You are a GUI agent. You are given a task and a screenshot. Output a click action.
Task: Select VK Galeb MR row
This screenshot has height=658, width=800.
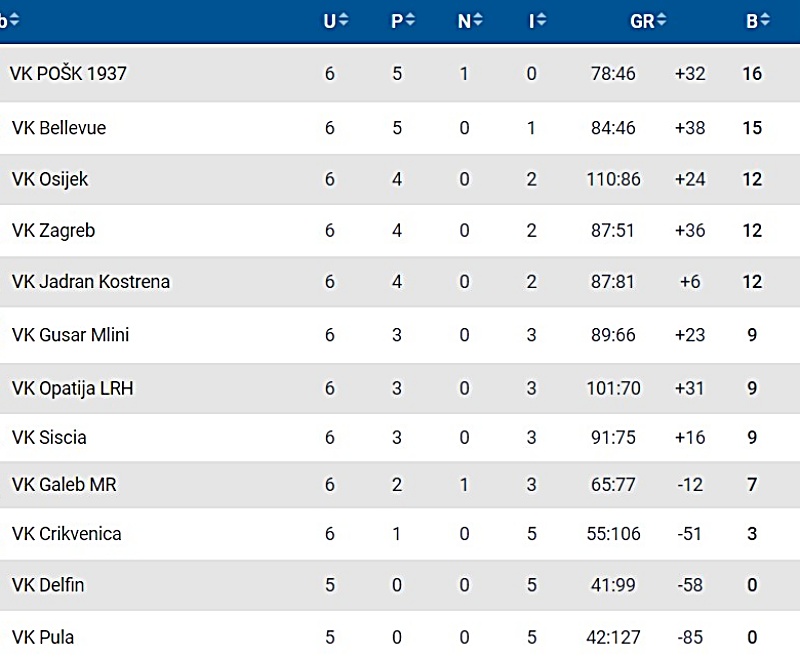tap(400, 484)
